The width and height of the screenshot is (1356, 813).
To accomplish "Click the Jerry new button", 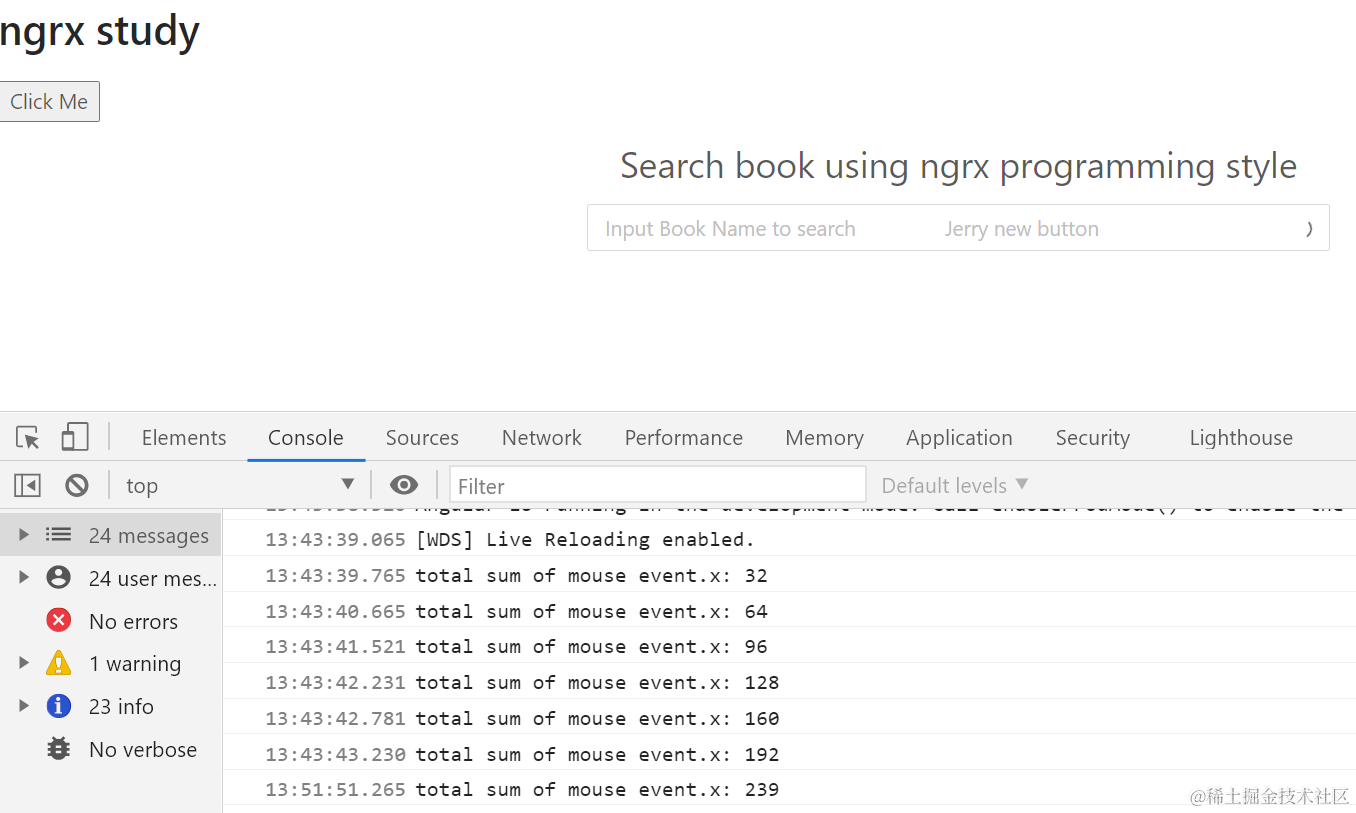I will [1021, 229].
